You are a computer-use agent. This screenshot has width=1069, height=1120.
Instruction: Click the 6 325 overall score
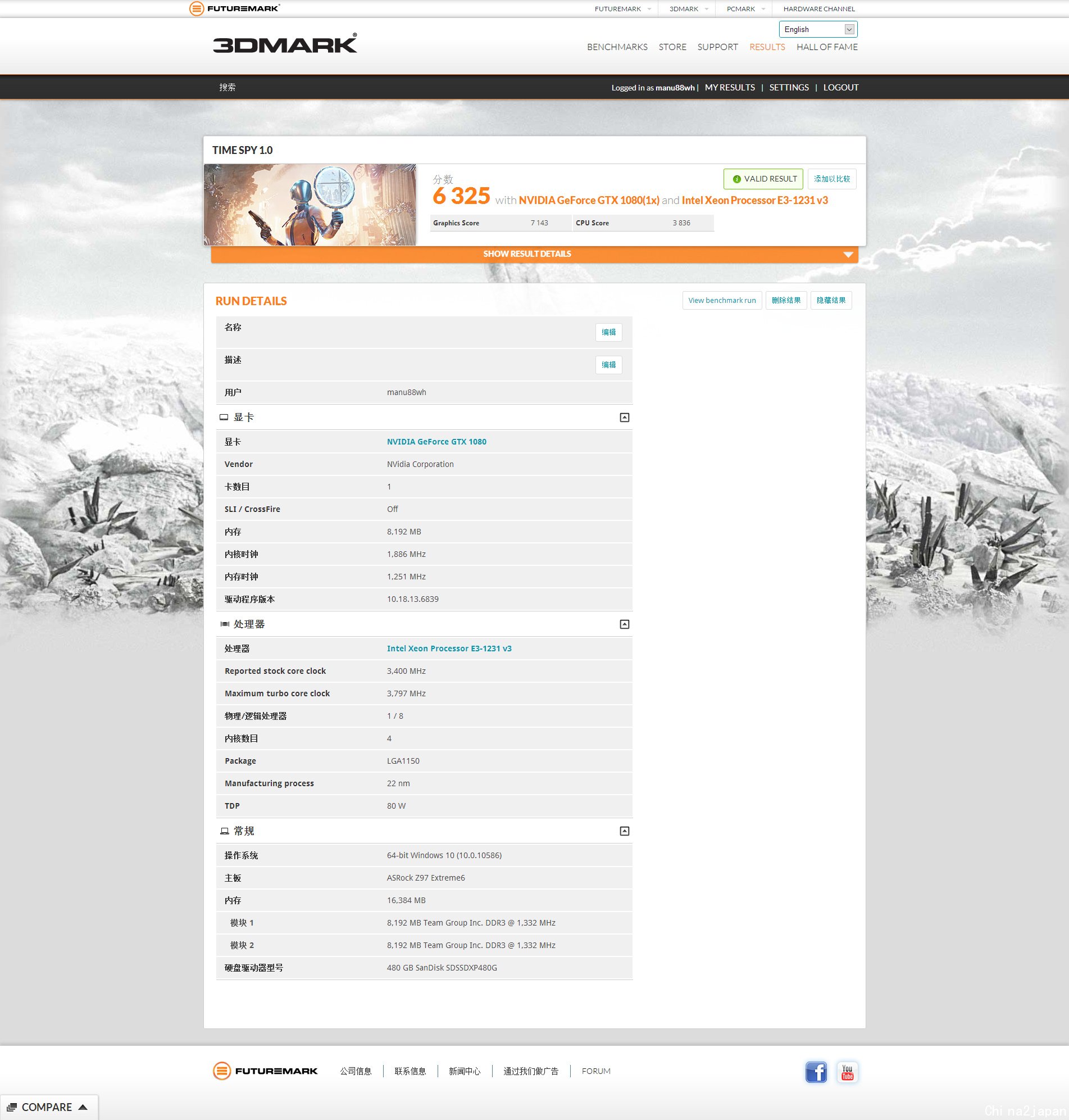(461, 196)
